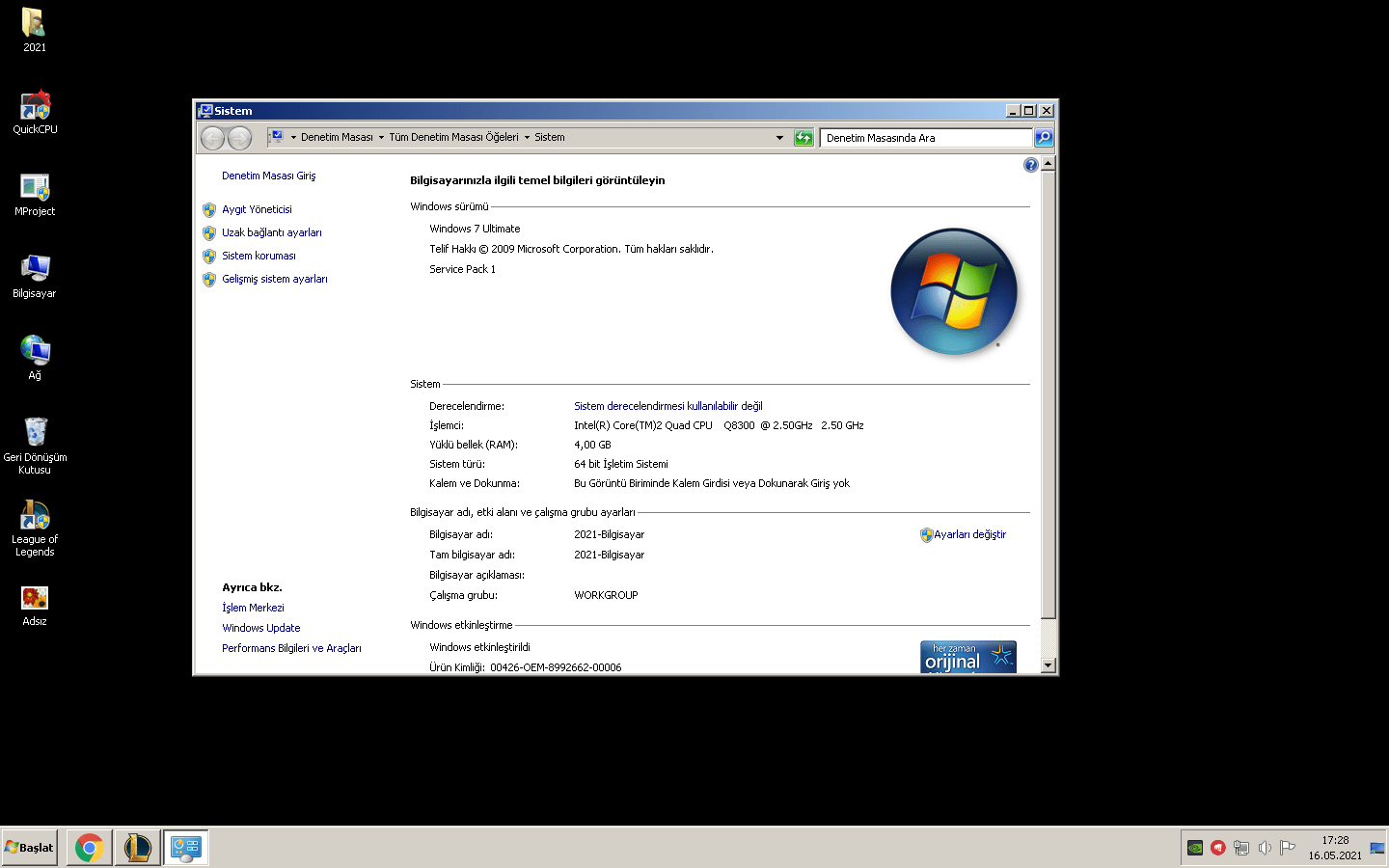Select the MProject desktop icon
This screenshot has height=868, width=1389.
tap(35, 194)
